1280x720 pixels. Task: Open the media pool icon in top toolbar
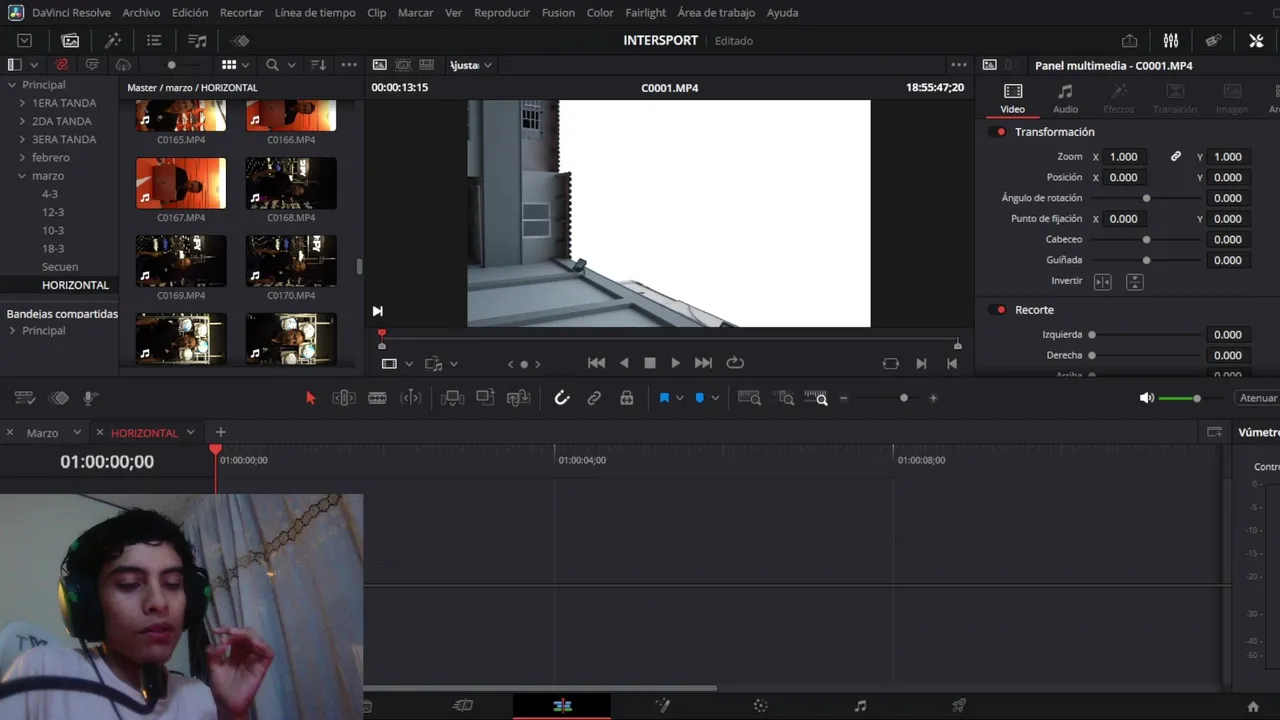70,40
